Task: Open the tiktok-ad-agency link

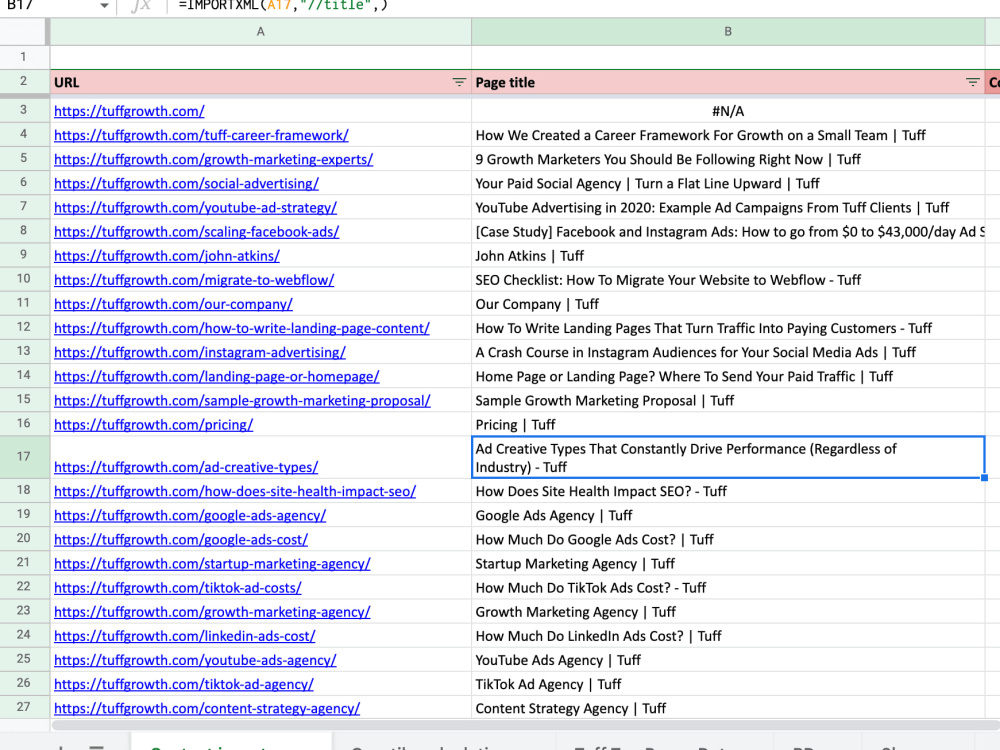Action: (184, 685)
